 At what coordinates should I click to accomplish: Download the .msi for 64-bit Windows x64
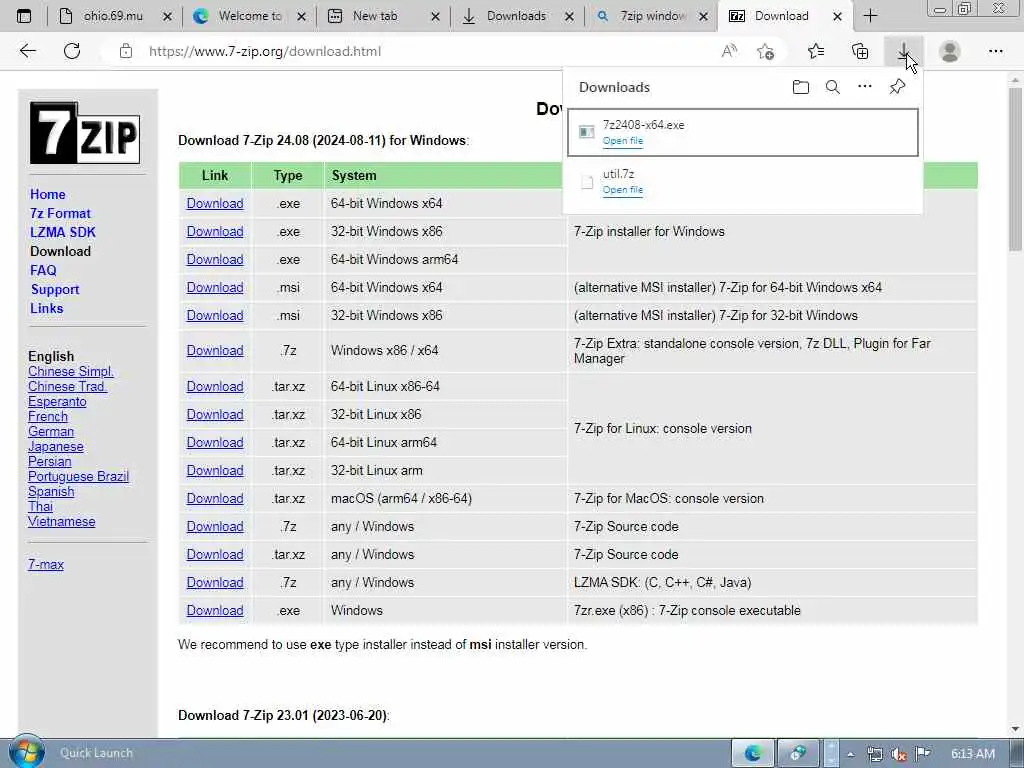point(215,287)
